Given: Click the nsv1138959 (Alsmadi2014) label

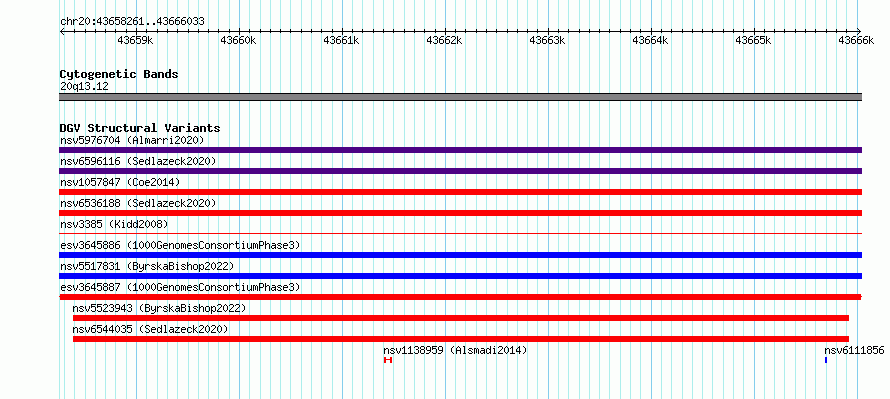Looking at the screenshot, I should pos(455,350).
